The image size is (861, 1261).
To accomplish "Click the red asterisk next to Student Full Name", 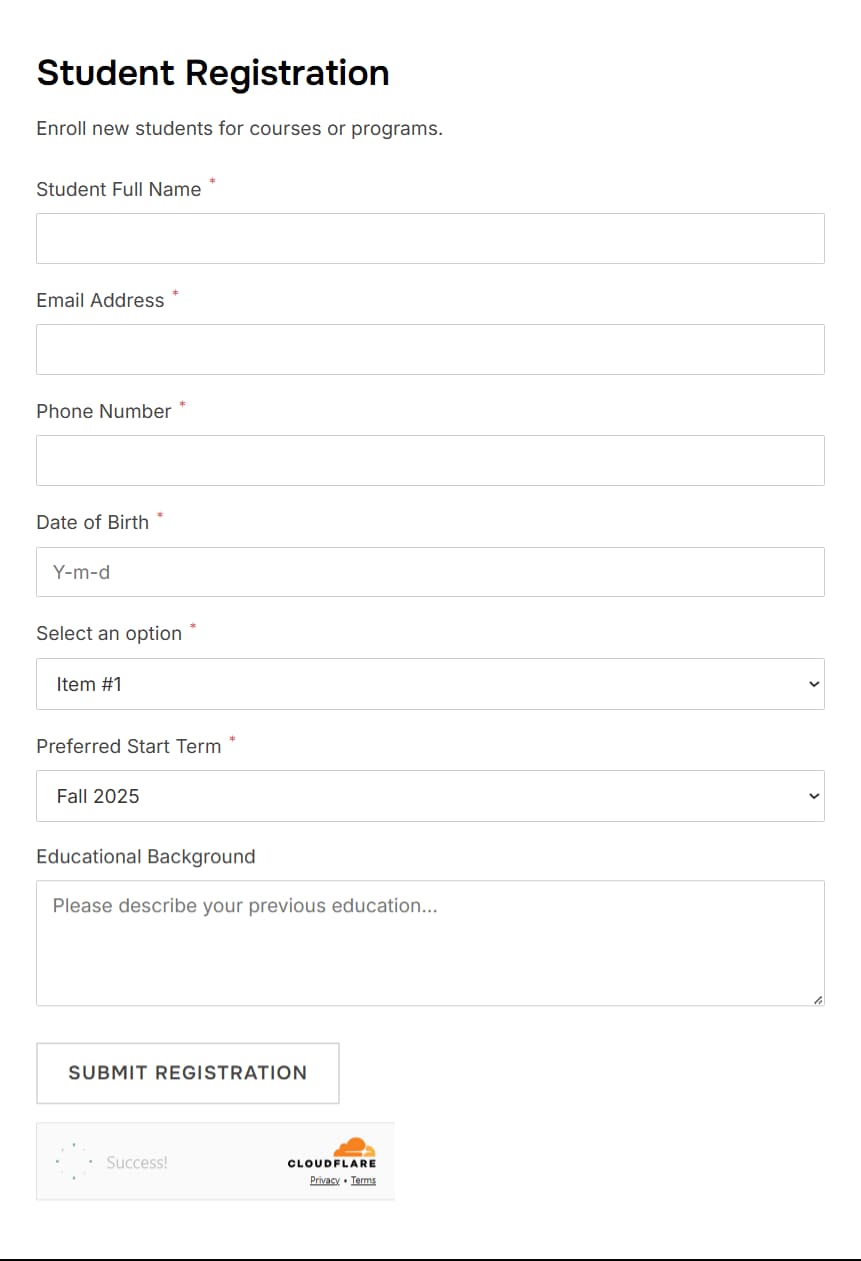I will (212, 182).
